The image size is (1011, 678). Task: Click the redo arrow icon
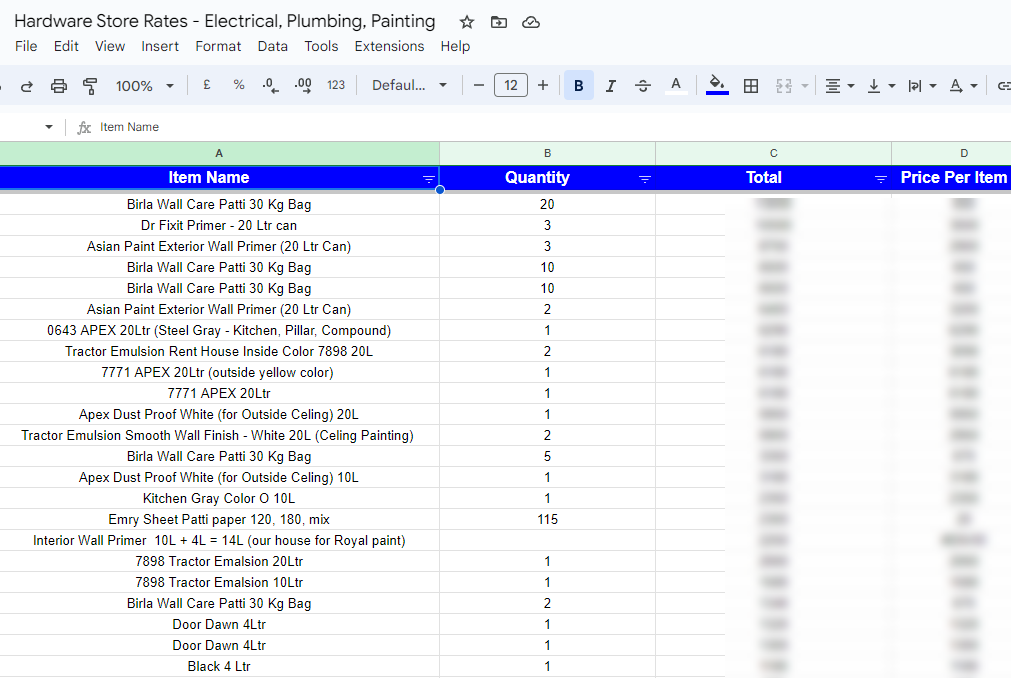[x=27, y=86]
